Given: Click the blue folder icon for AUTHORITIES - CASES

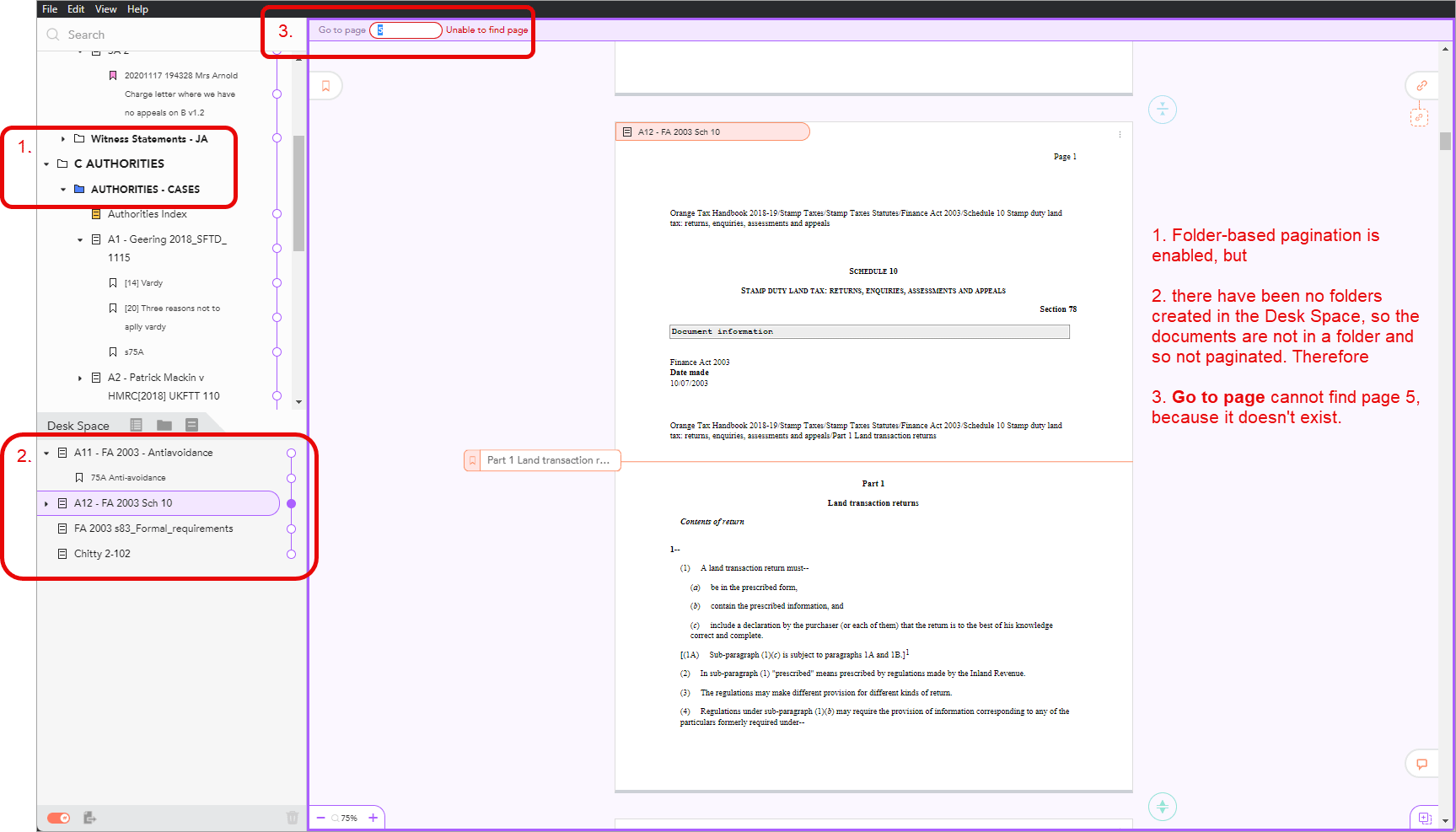Looking at the screenshot, I should (79, 189).
